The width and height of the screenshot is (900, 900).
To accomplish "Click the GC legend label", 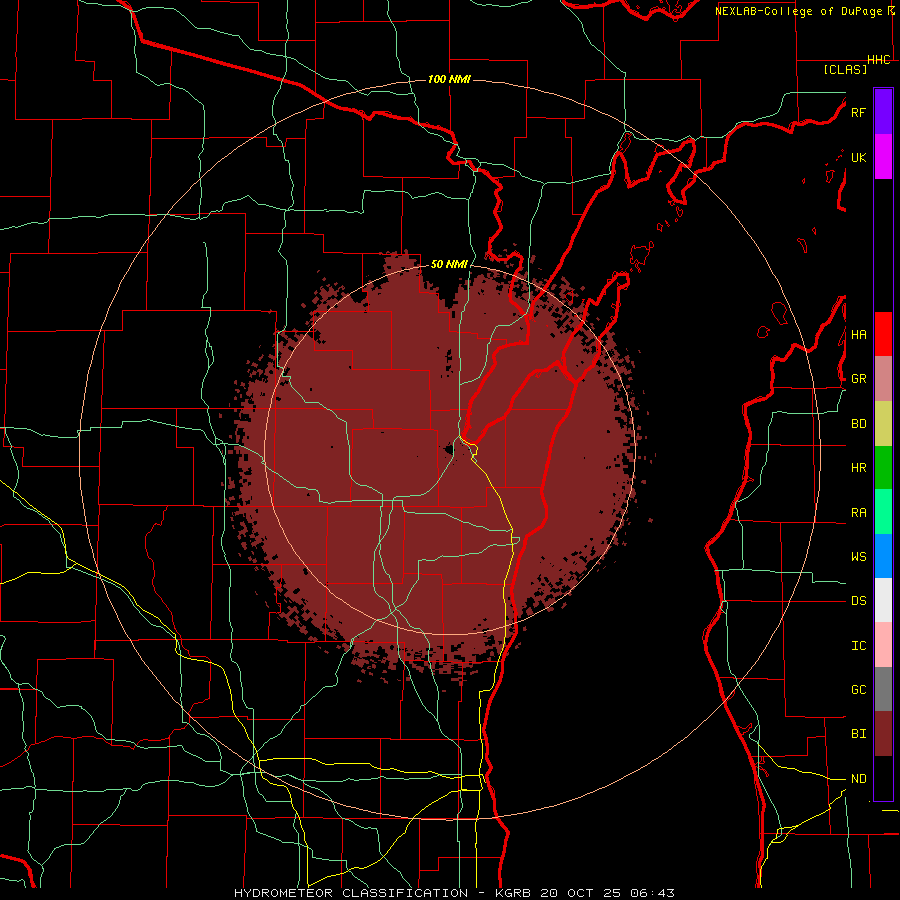I will click(858, 690).
